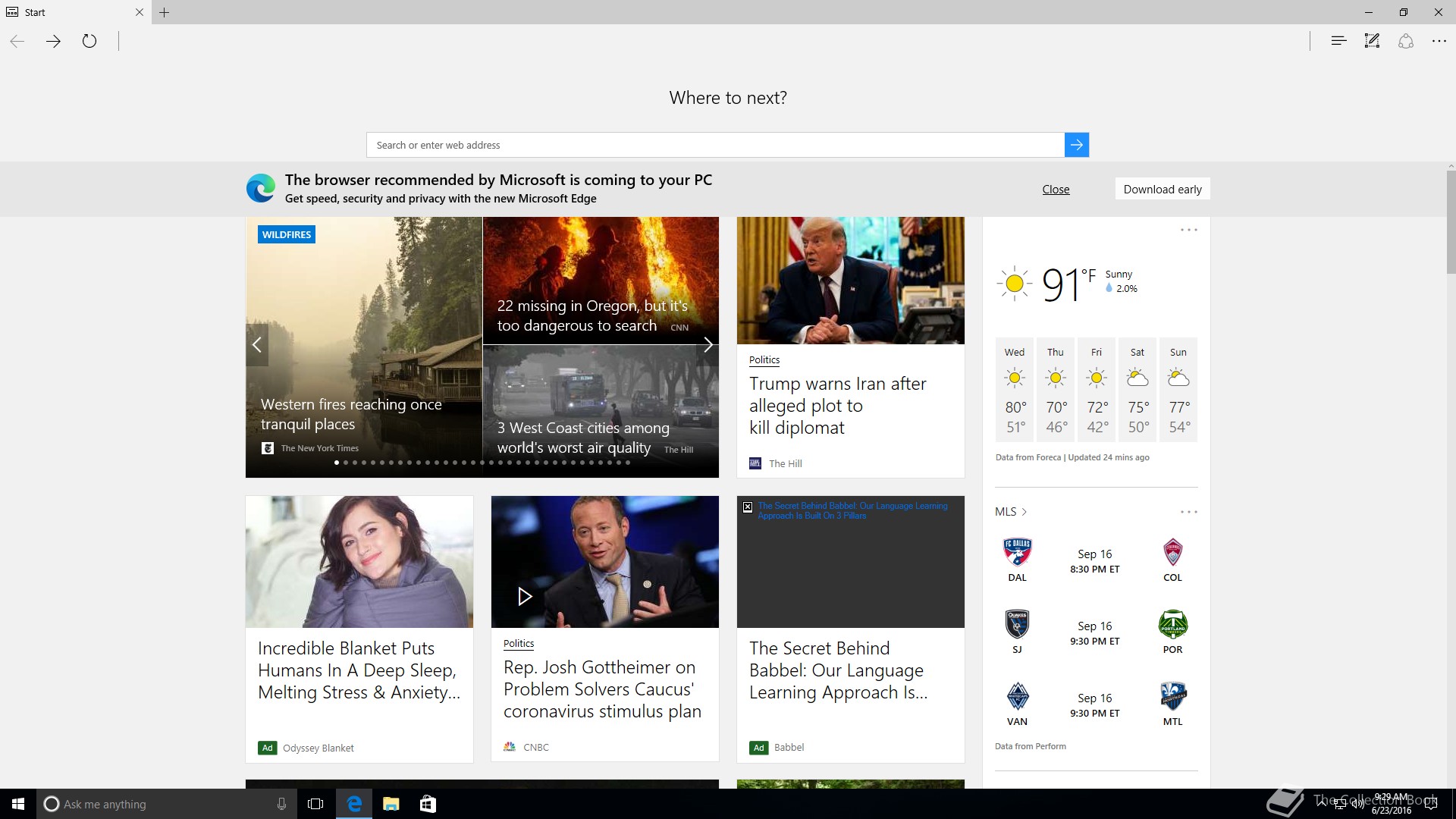Image resolution: width=1456 pixels, height=819 pixels.
Task: Click Portland Timbers POR logo
Action: click(1173, 625)
